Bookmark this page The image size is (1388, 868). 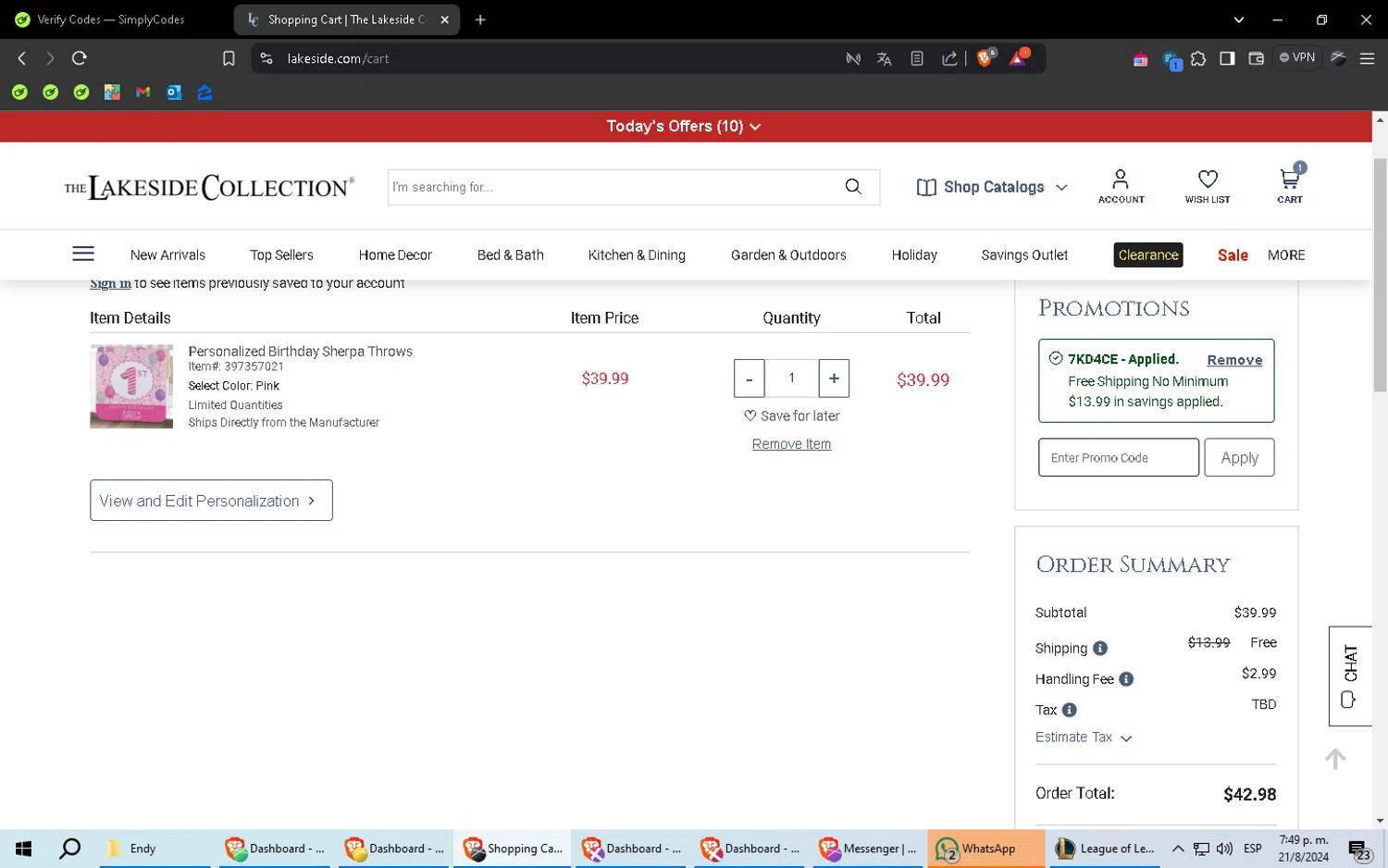[229, 58]
